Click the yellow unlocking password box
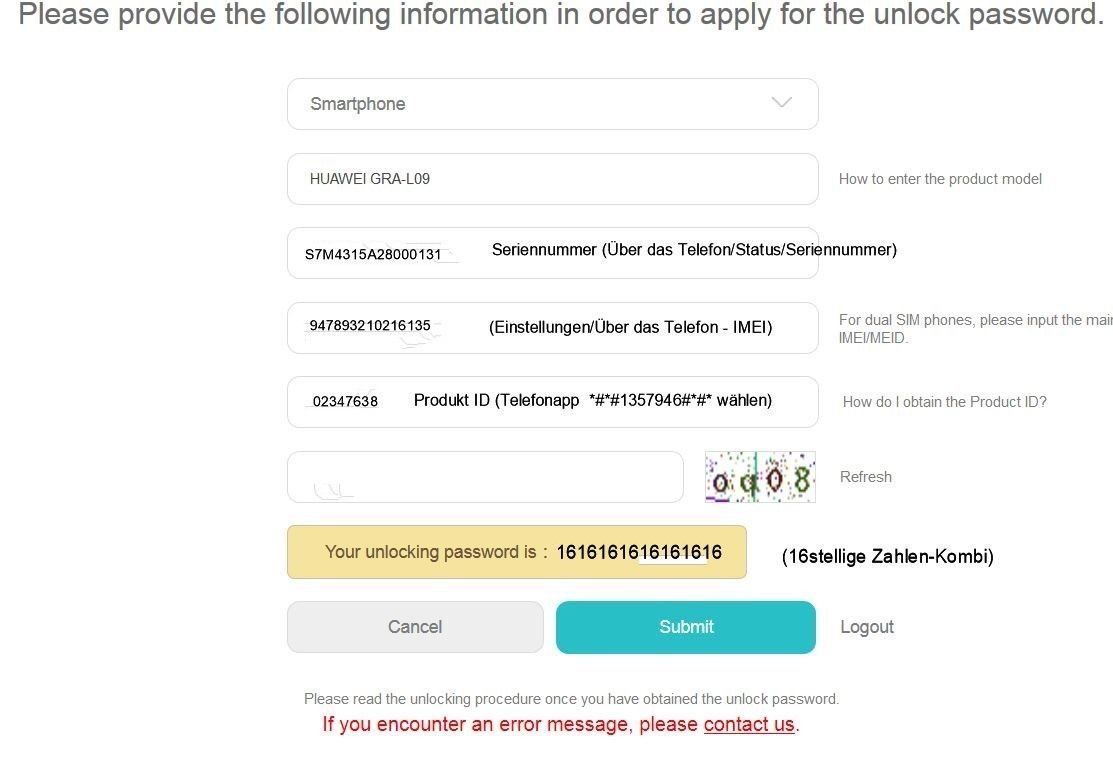1113x759 pixels. click(x=517, y=552)
